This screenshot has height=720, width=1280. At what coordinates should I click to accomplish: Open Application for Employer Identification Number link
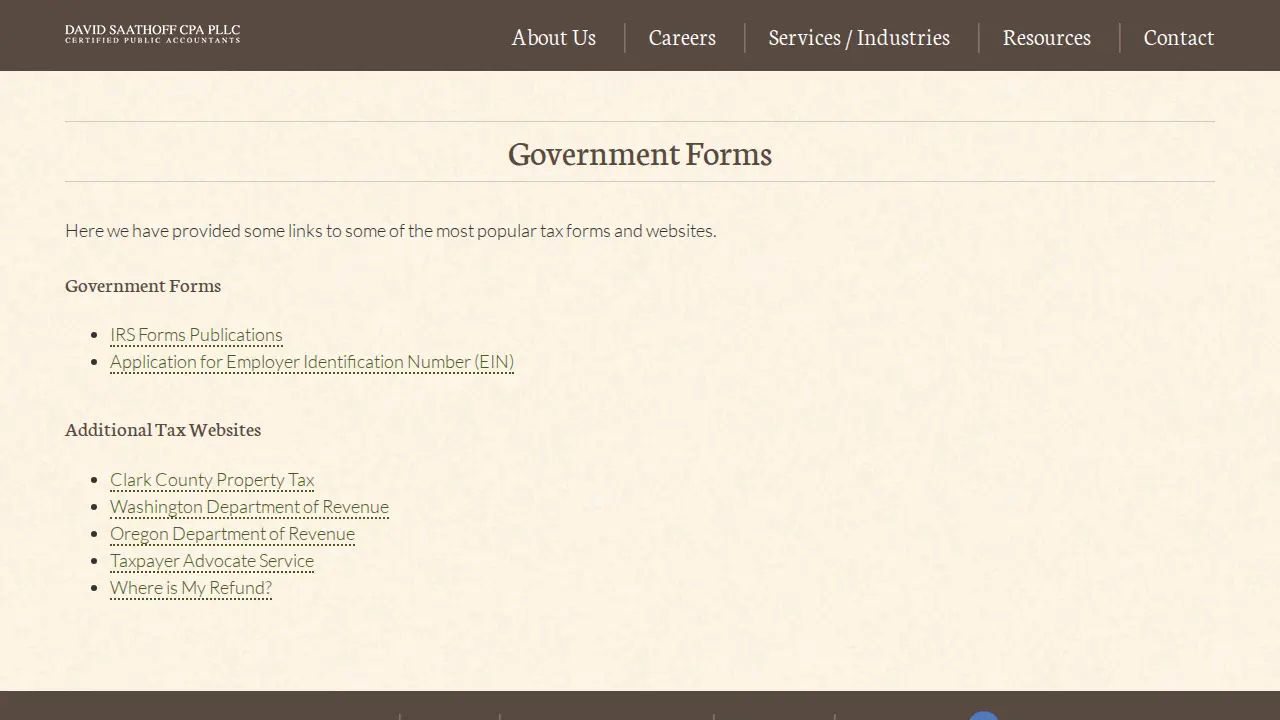coord(312,362)
